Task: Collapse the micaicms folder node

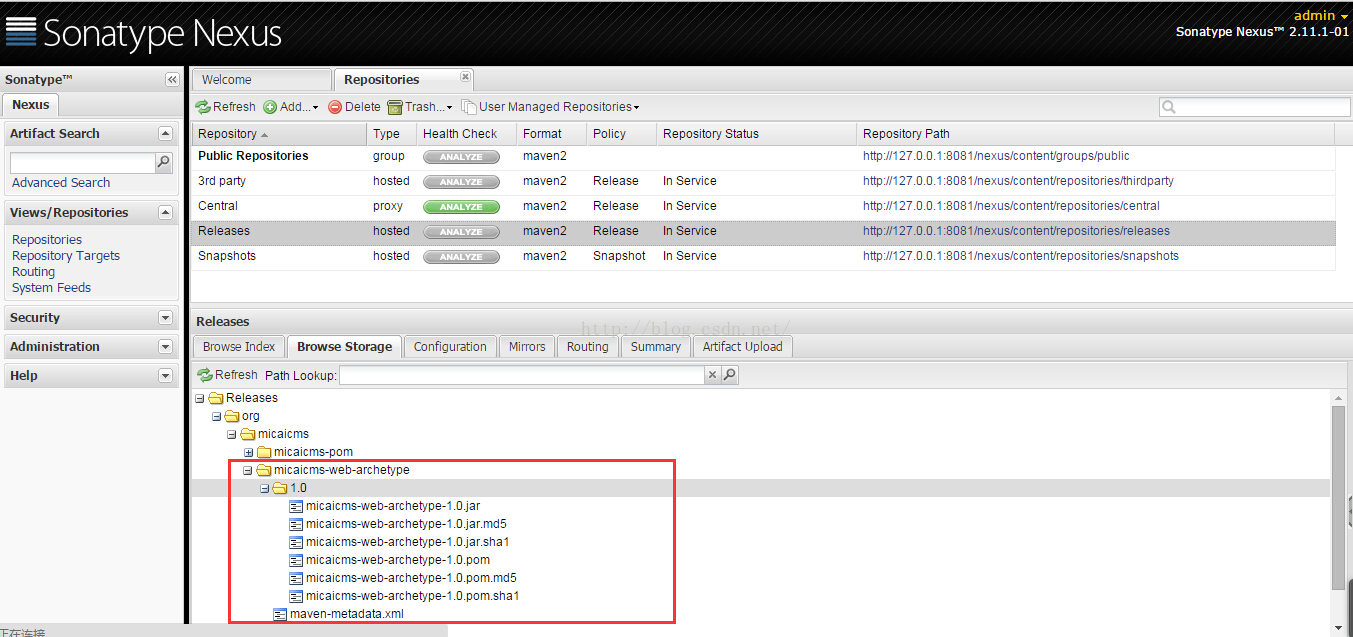Action: pyautogui.click(x=232, y=434)
